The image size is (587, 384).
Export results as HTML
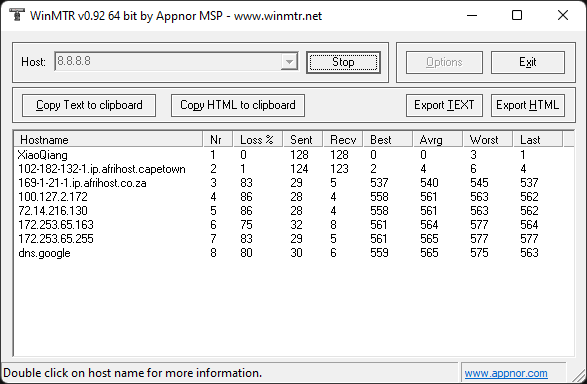528,105
